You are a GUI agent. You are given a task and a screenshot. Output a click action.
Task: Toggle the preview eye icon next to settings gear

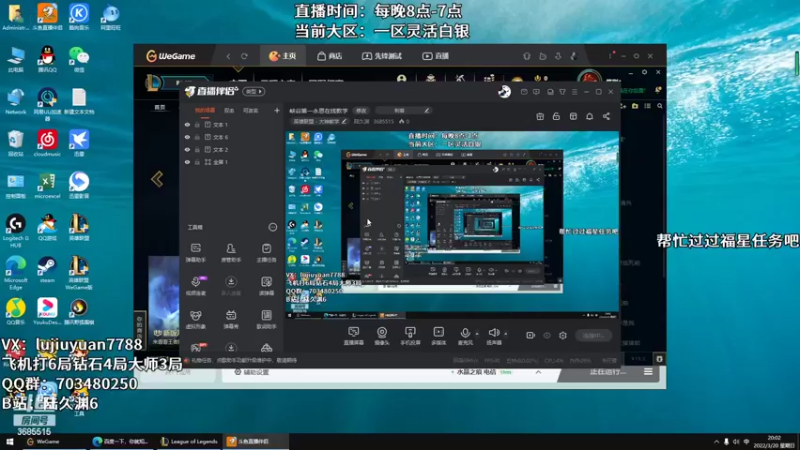point(547,335)
